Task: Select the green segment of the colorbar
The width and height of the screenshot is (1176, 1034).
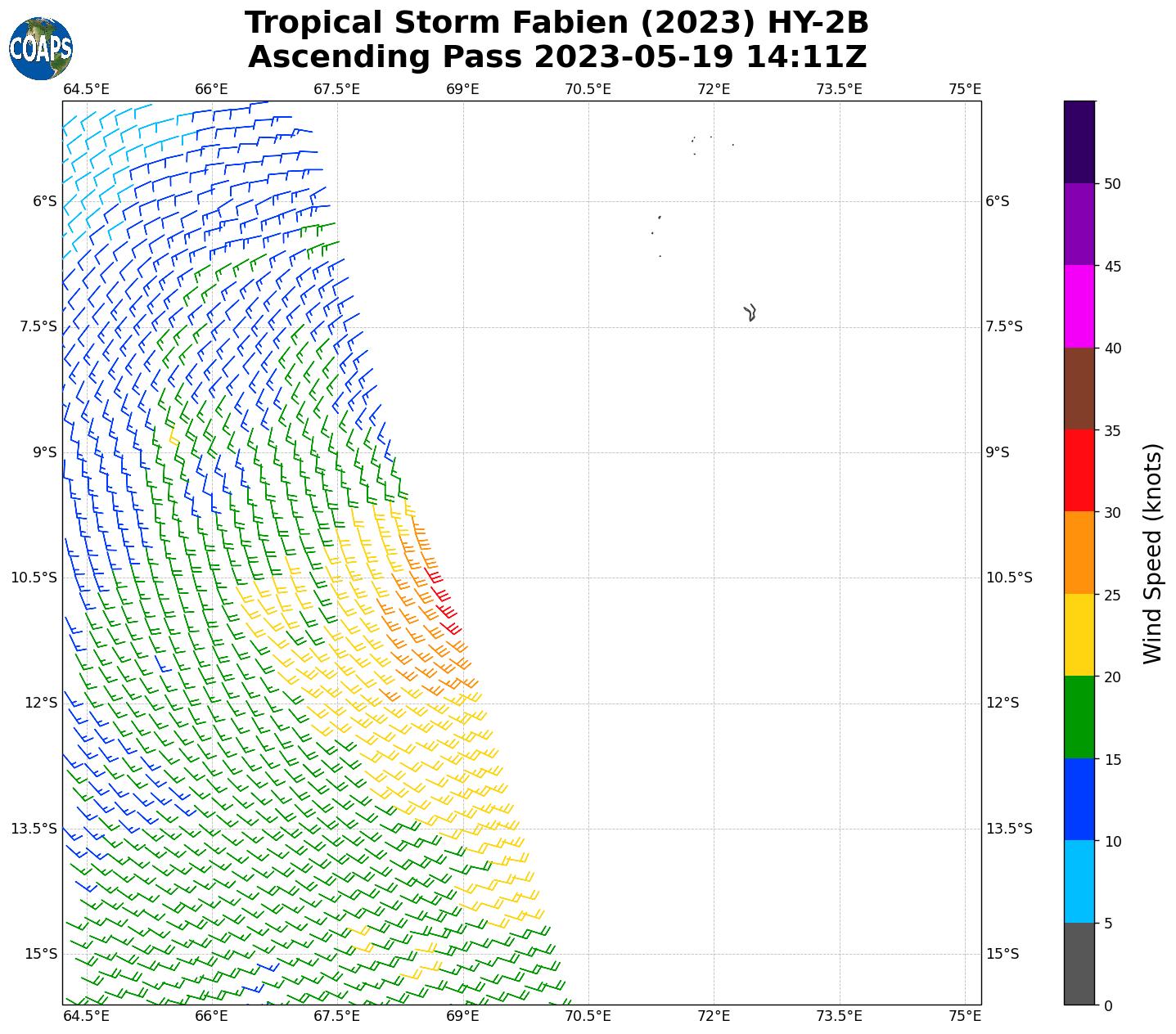Action: click(x=1079, y=717)
